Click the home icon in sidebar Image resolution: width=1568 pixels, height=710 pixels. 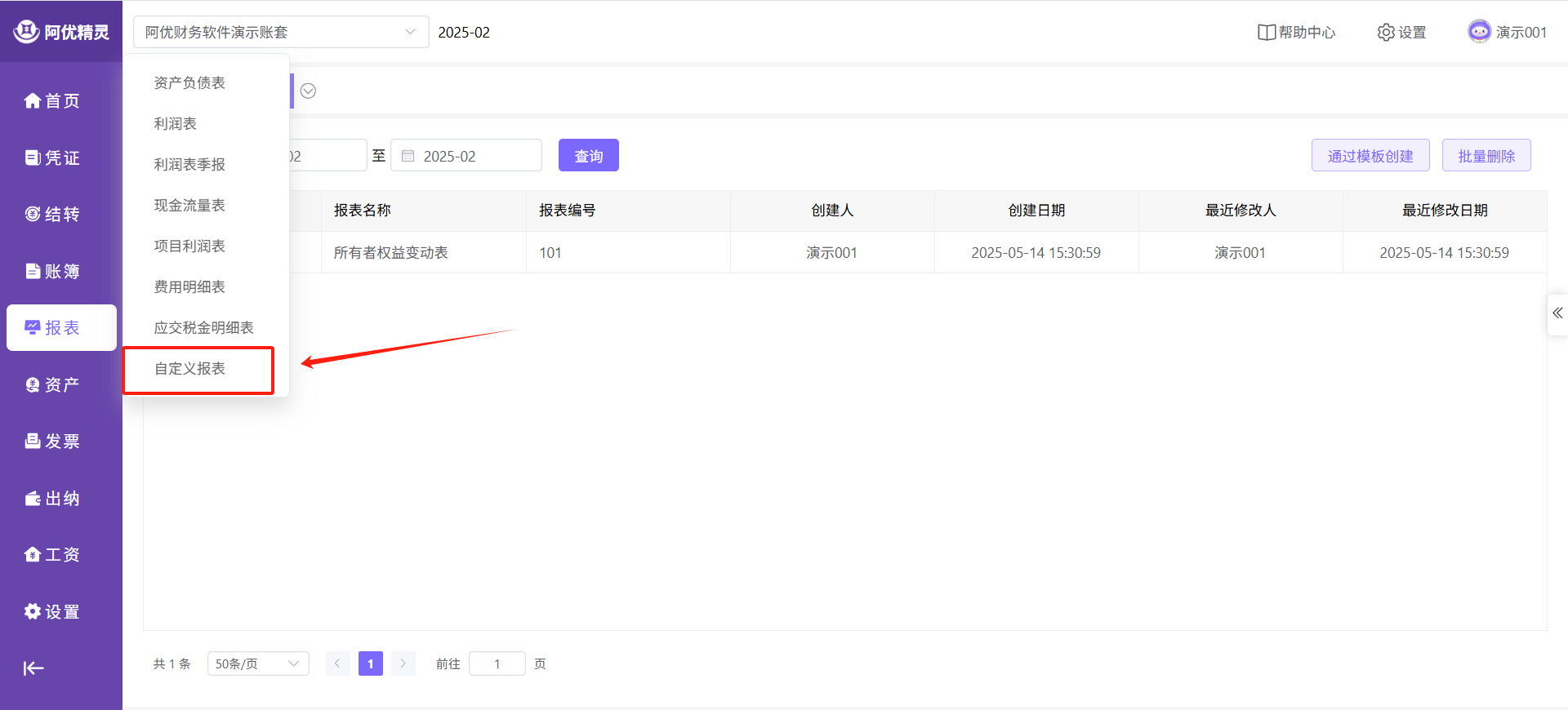[x=33, y=100]
